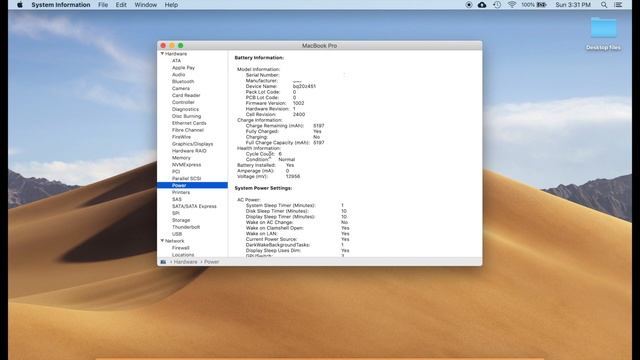Select Controller in the sidebar
640x360 pixels.
[x=183, y=102]
